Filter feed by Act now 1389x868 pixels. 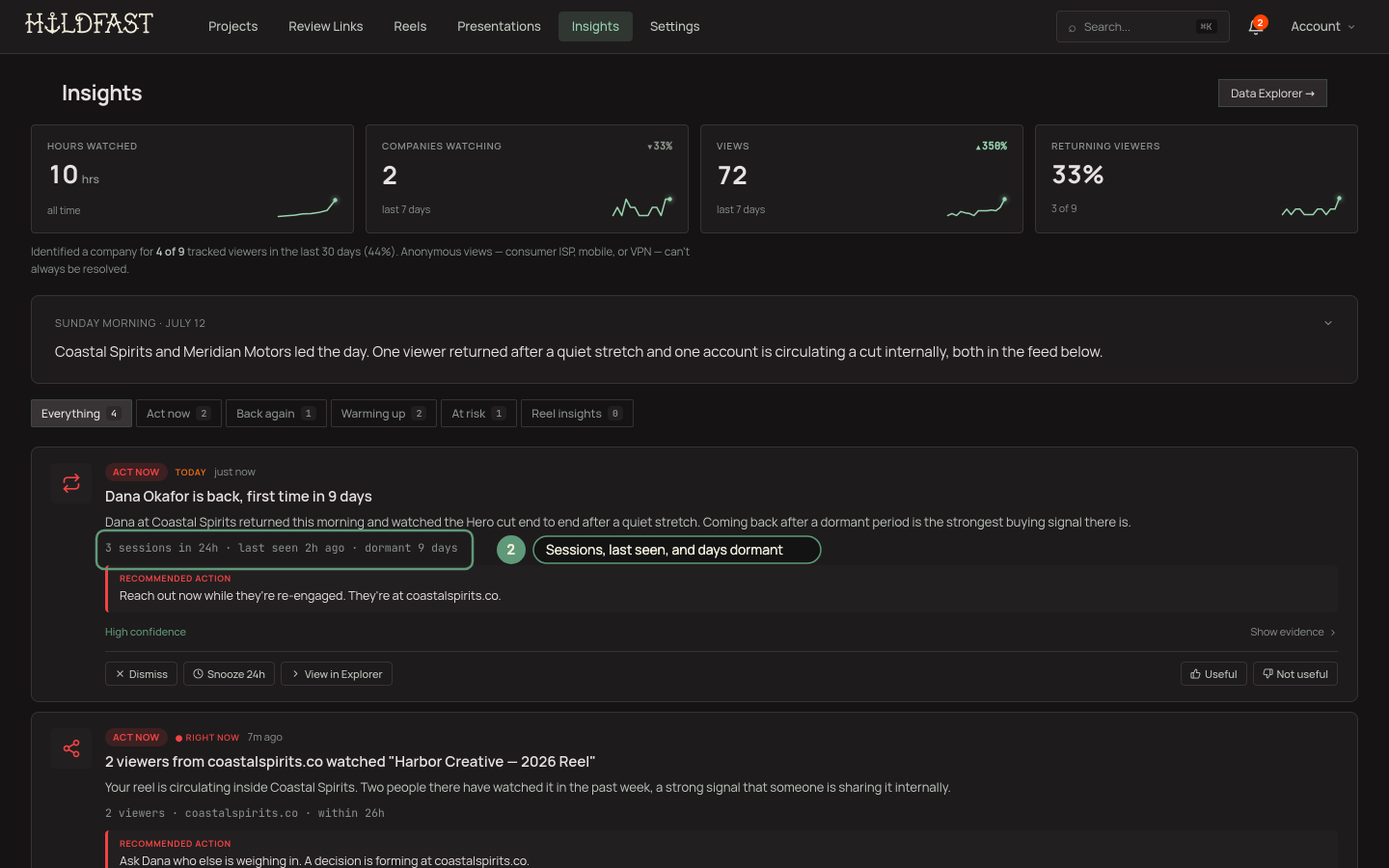click(x=178, y=414)
